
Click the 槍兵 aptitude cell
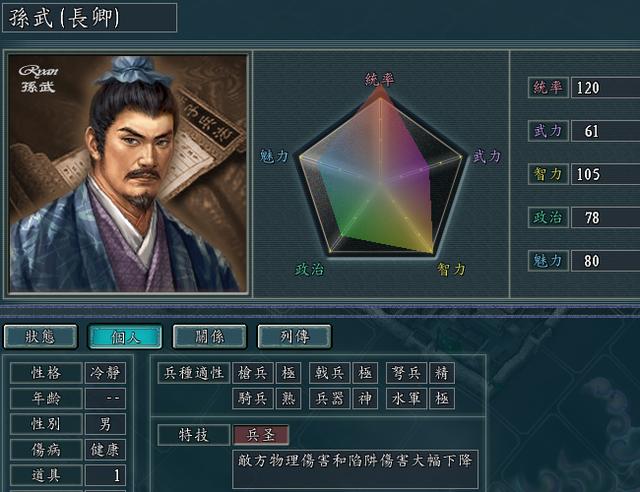click(253, 373)
